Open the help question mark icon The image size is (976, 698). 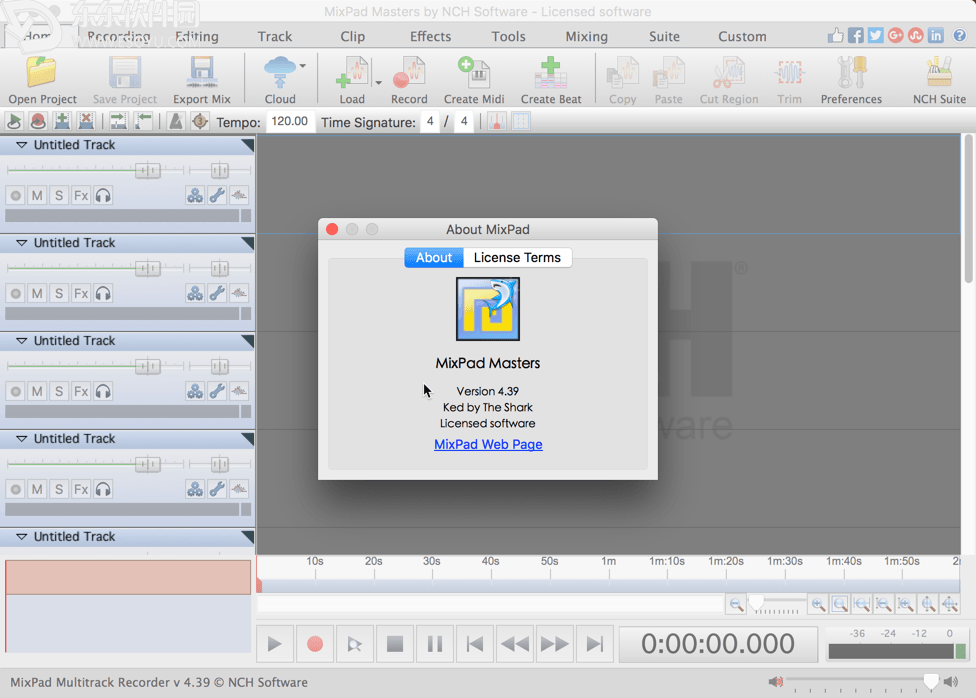click(959, 35)
